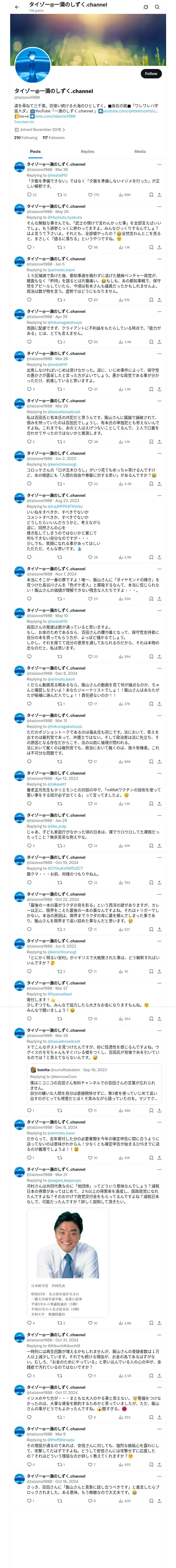The width and height of the screenshot is (176, 1568).
Task: Click the Grok icon beside search
Action: 146,7
